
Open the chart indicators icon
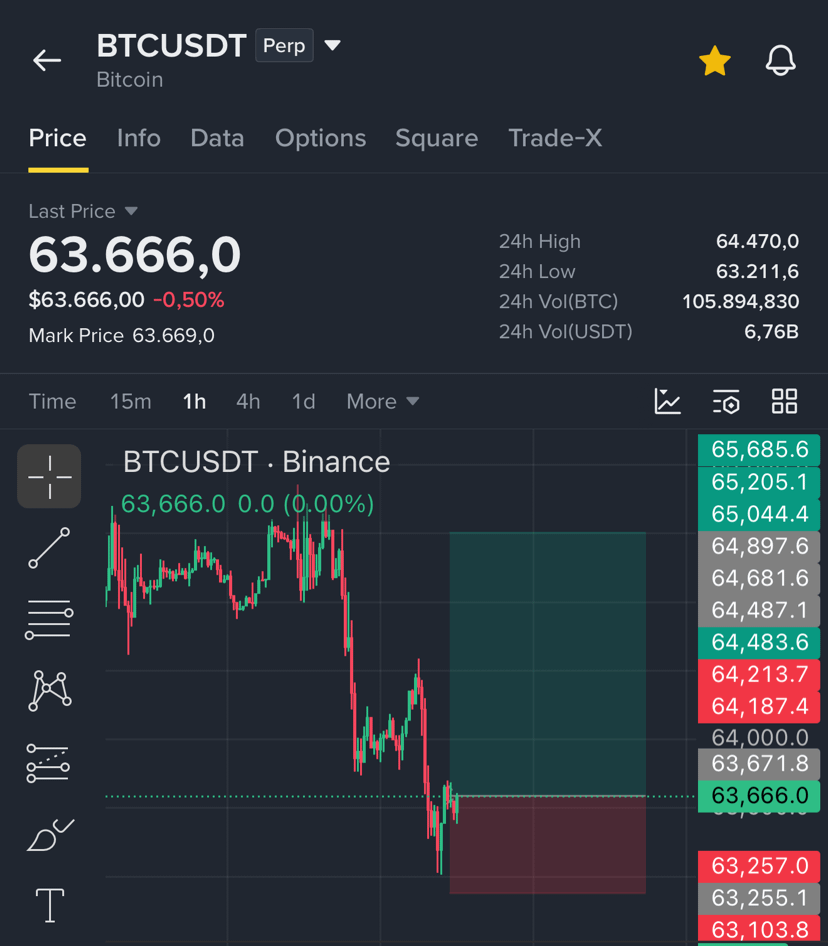pyautogui.click(x=667, y=401)
